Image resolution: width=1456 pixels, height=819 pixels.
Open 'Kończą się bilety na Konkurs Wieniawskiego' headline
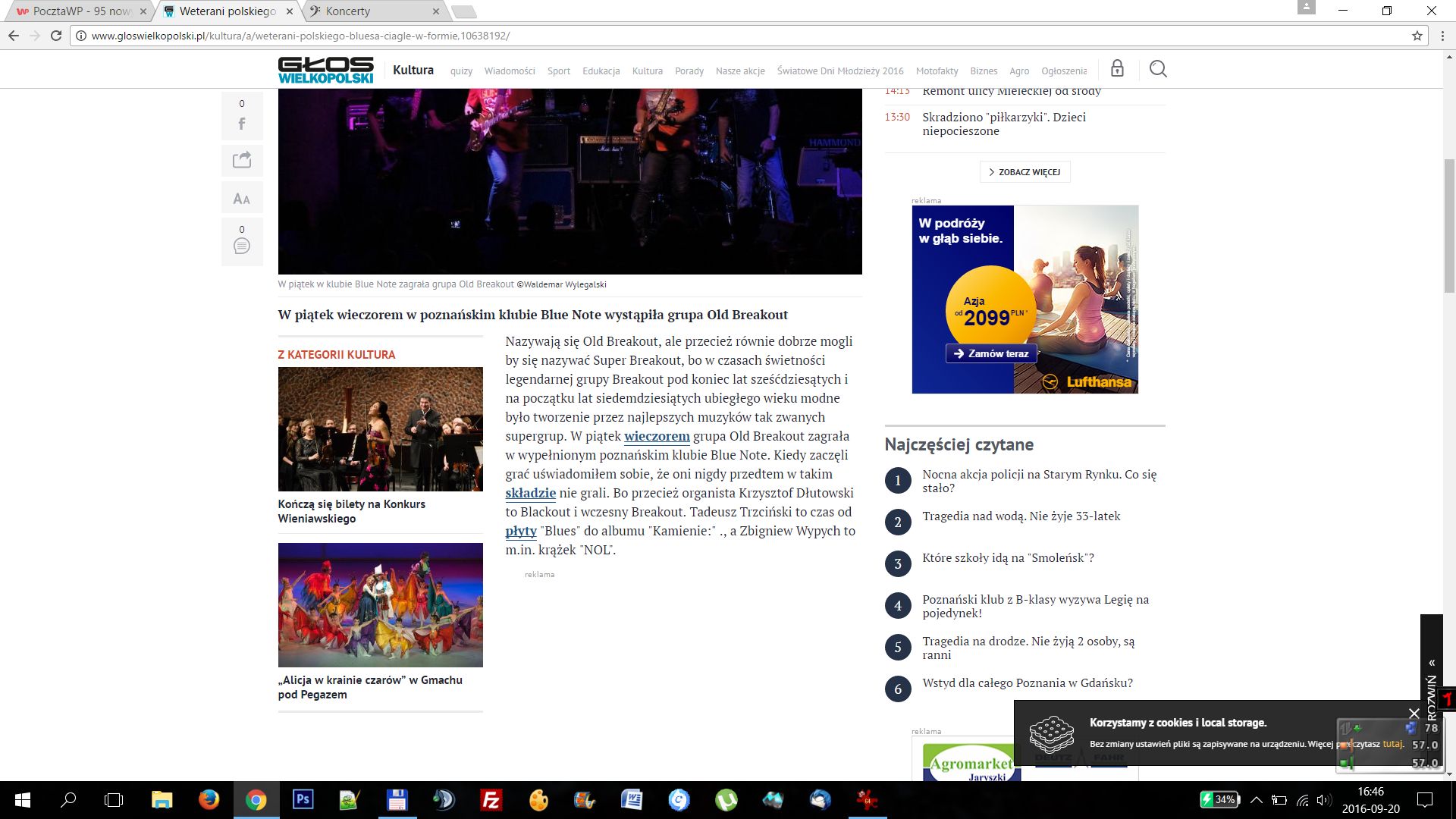tap(352, 511)
